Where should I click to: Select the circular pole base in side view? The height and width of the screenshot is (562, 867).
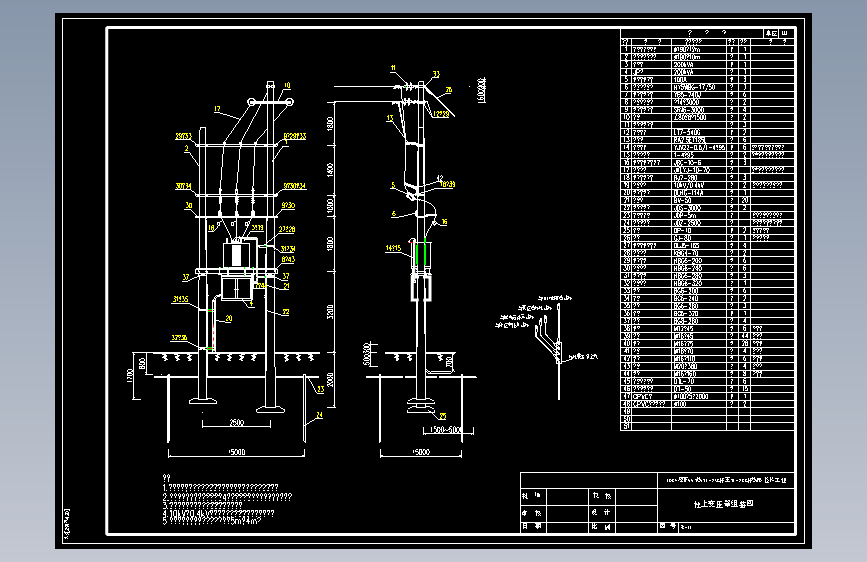point(421,405)
